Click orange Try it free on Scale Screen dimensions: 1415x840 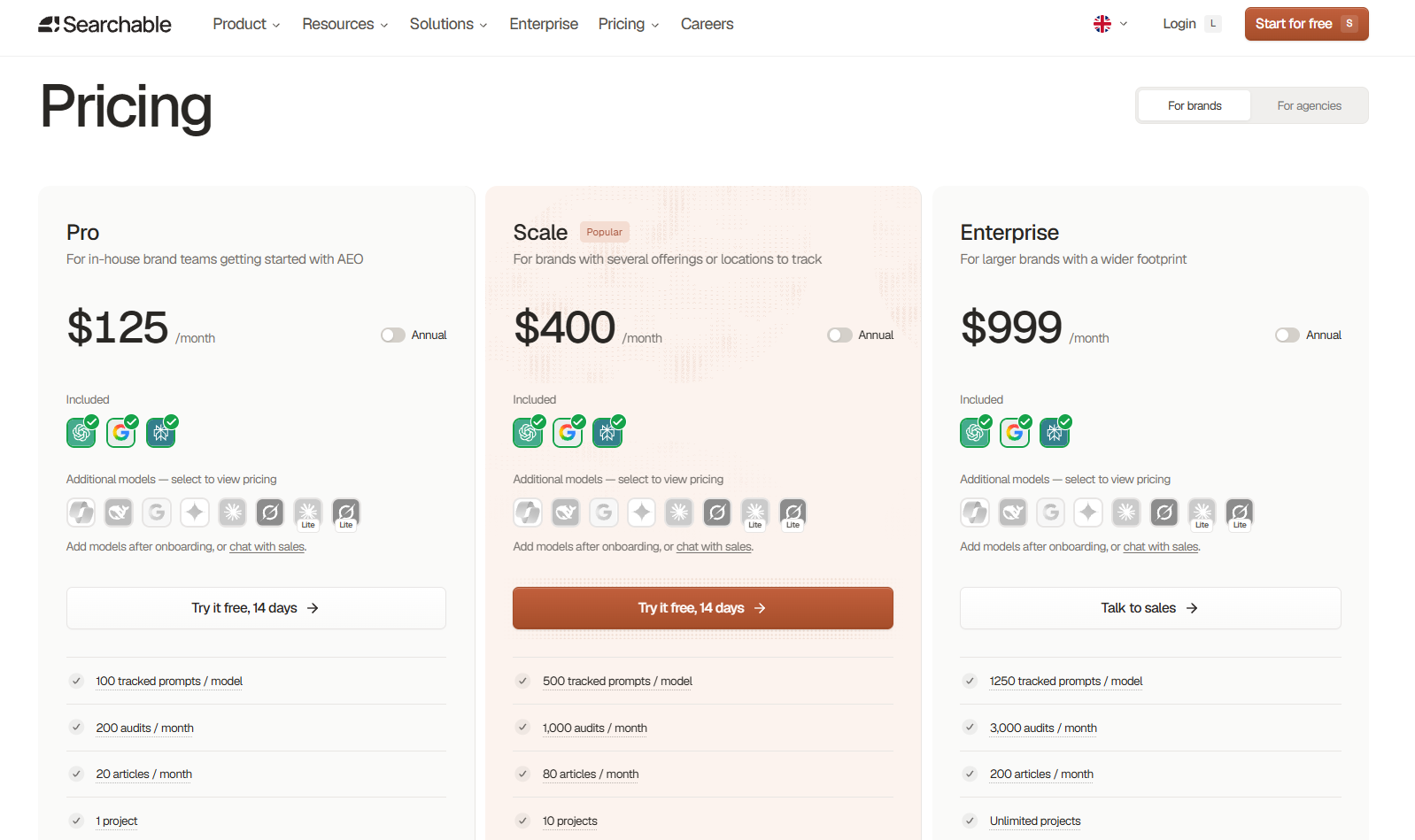pyautogui.click(x=703, y=608)
